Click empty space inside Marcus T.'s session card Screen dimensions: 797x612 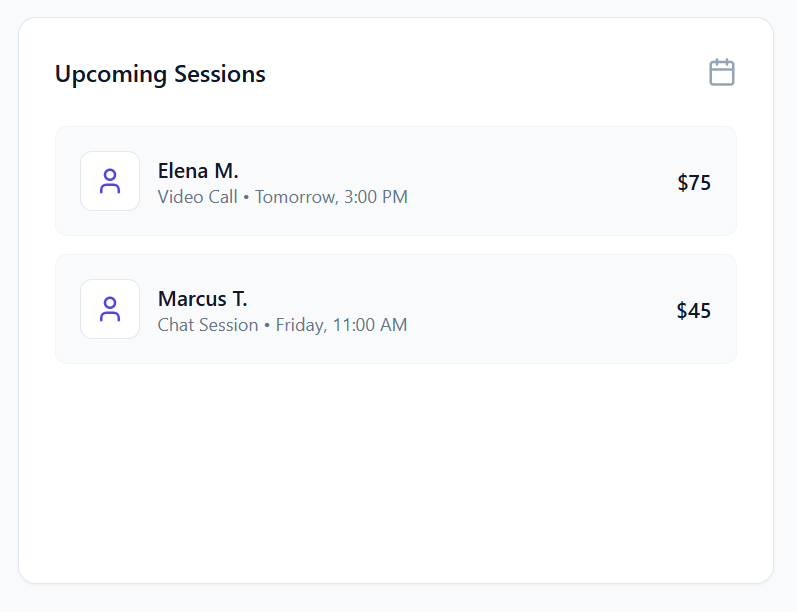(540, 310)
